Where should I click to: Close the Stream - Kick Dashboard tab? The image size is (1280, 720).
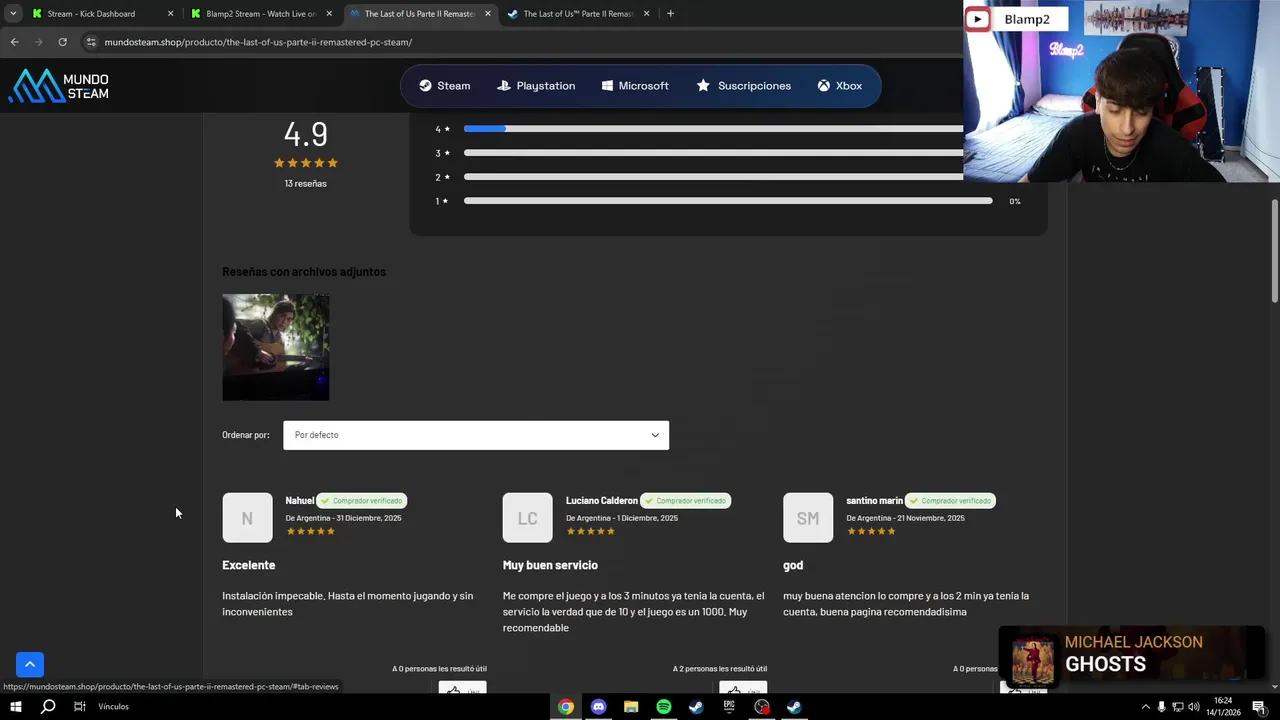pyautogui.click(x=170, y=14)
